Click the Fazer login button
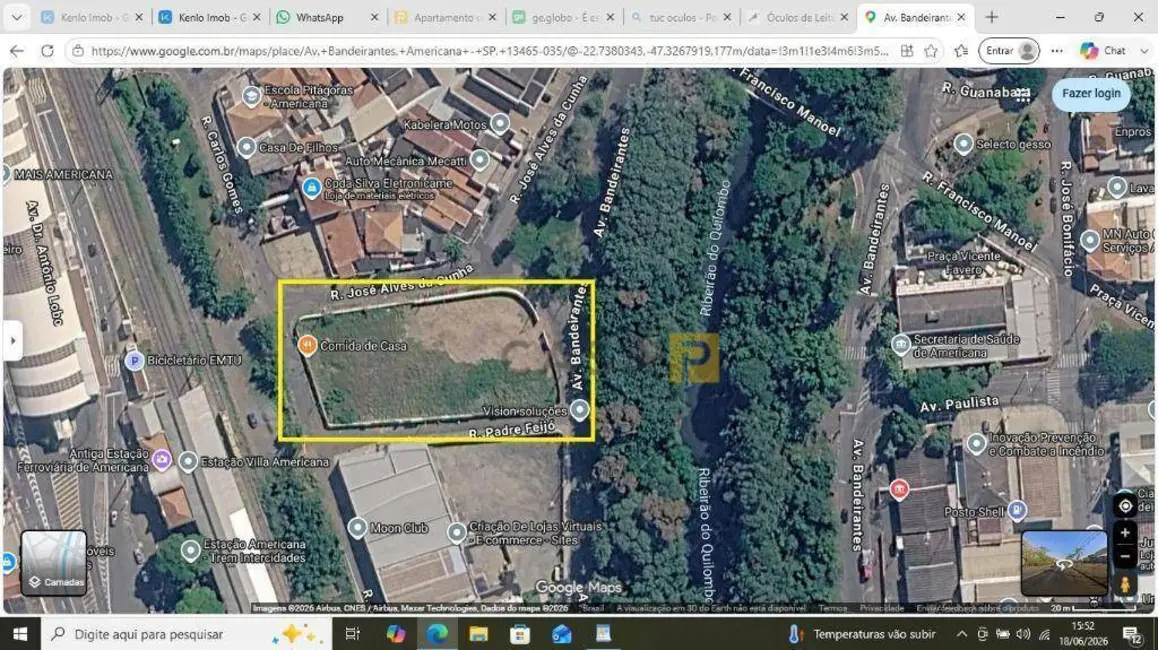 click(x=1091, y=94)
